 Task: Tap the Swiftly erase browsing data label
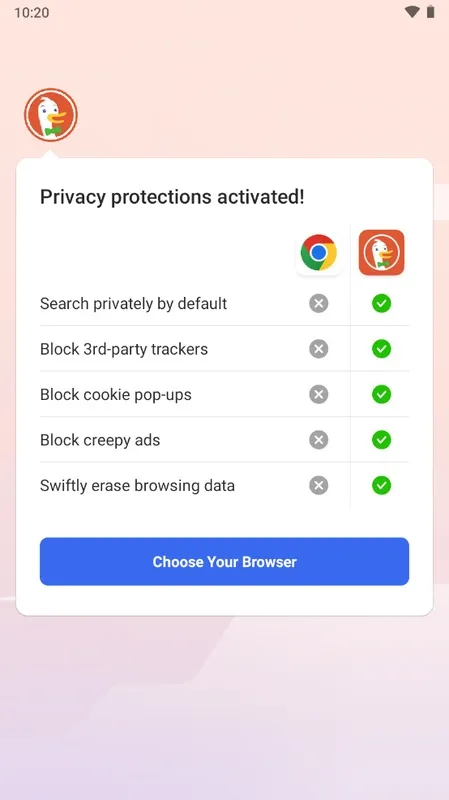tap(137, 485)
